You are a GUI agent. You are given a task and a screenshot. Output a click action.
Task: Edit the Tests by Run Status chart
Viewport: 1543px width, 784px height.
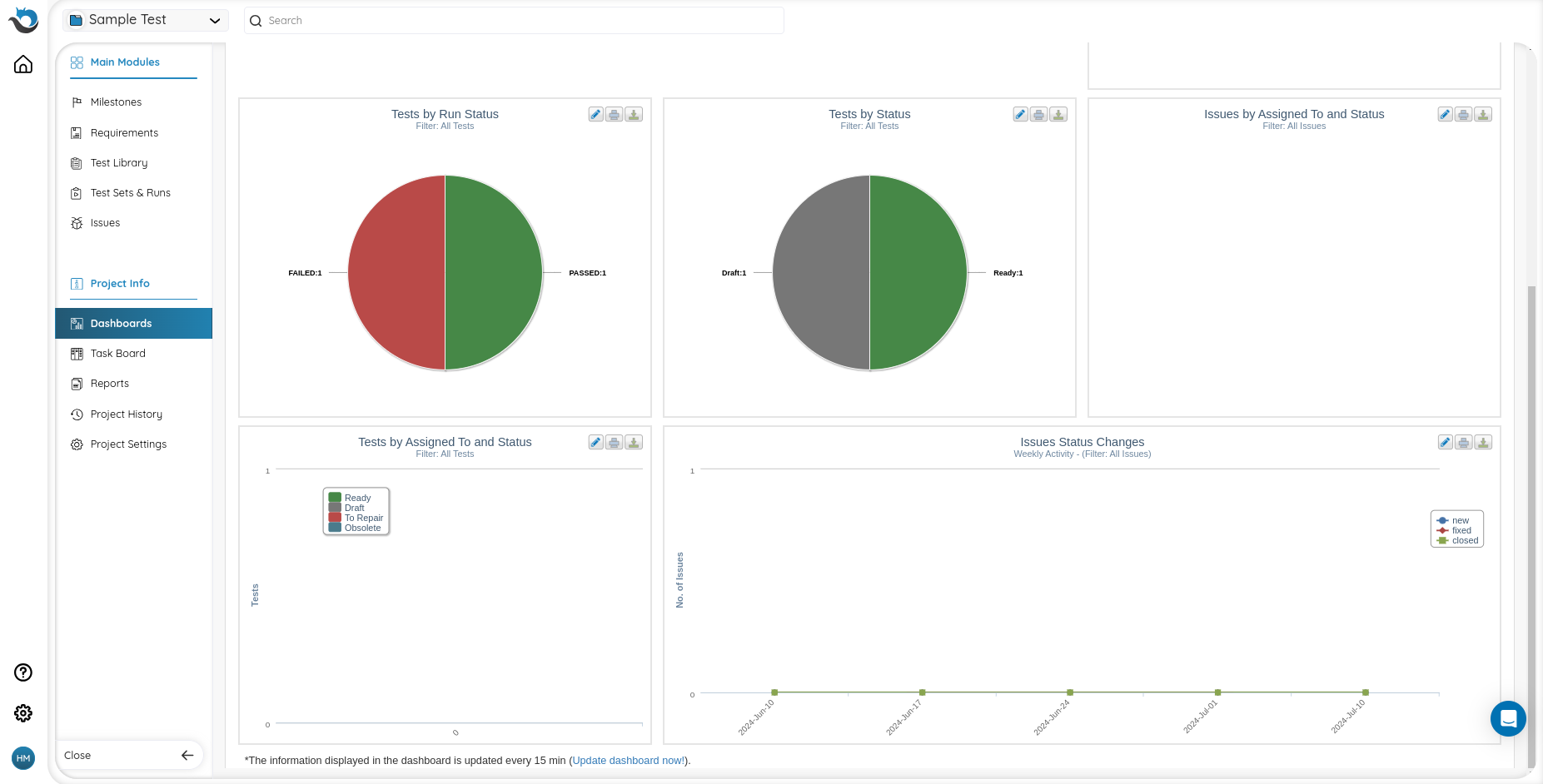[x=595, y=115]
